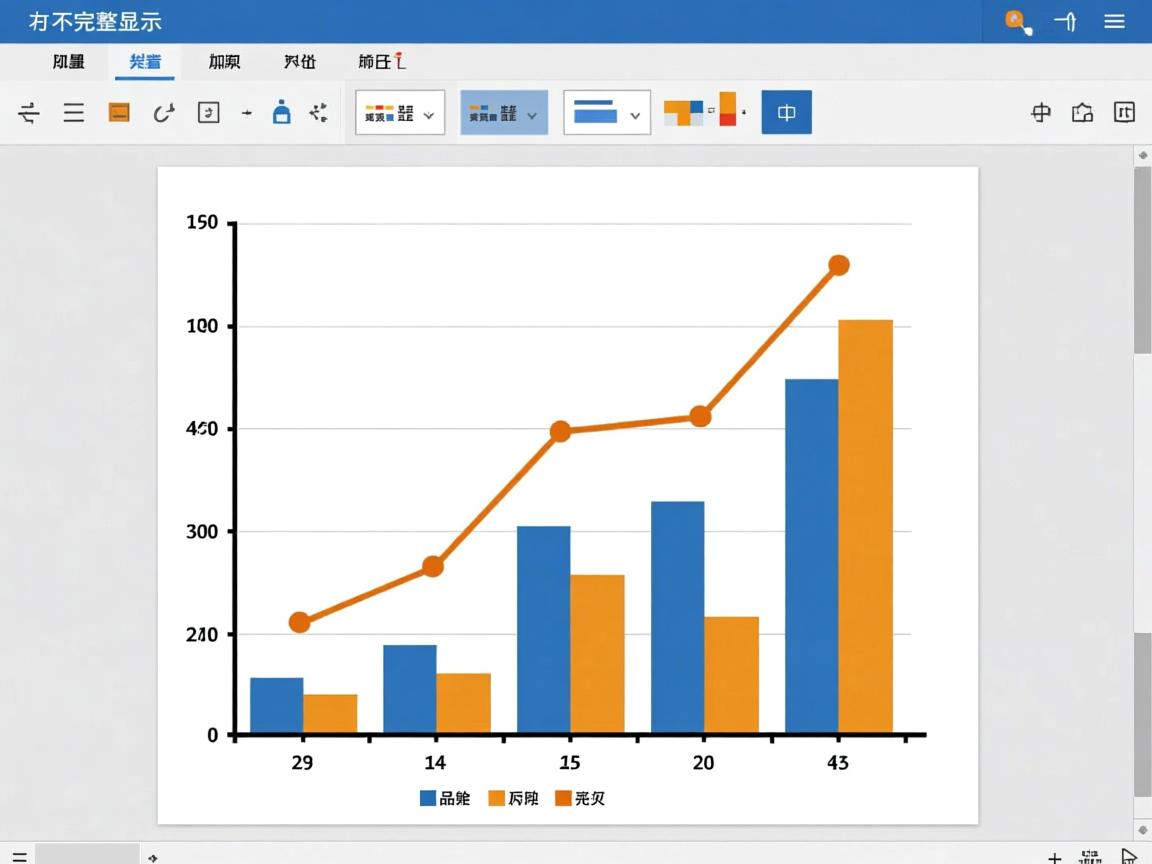Click the plus button at bottom right
Screen dimensions: 1152x864
click(x=1054, y=857)
